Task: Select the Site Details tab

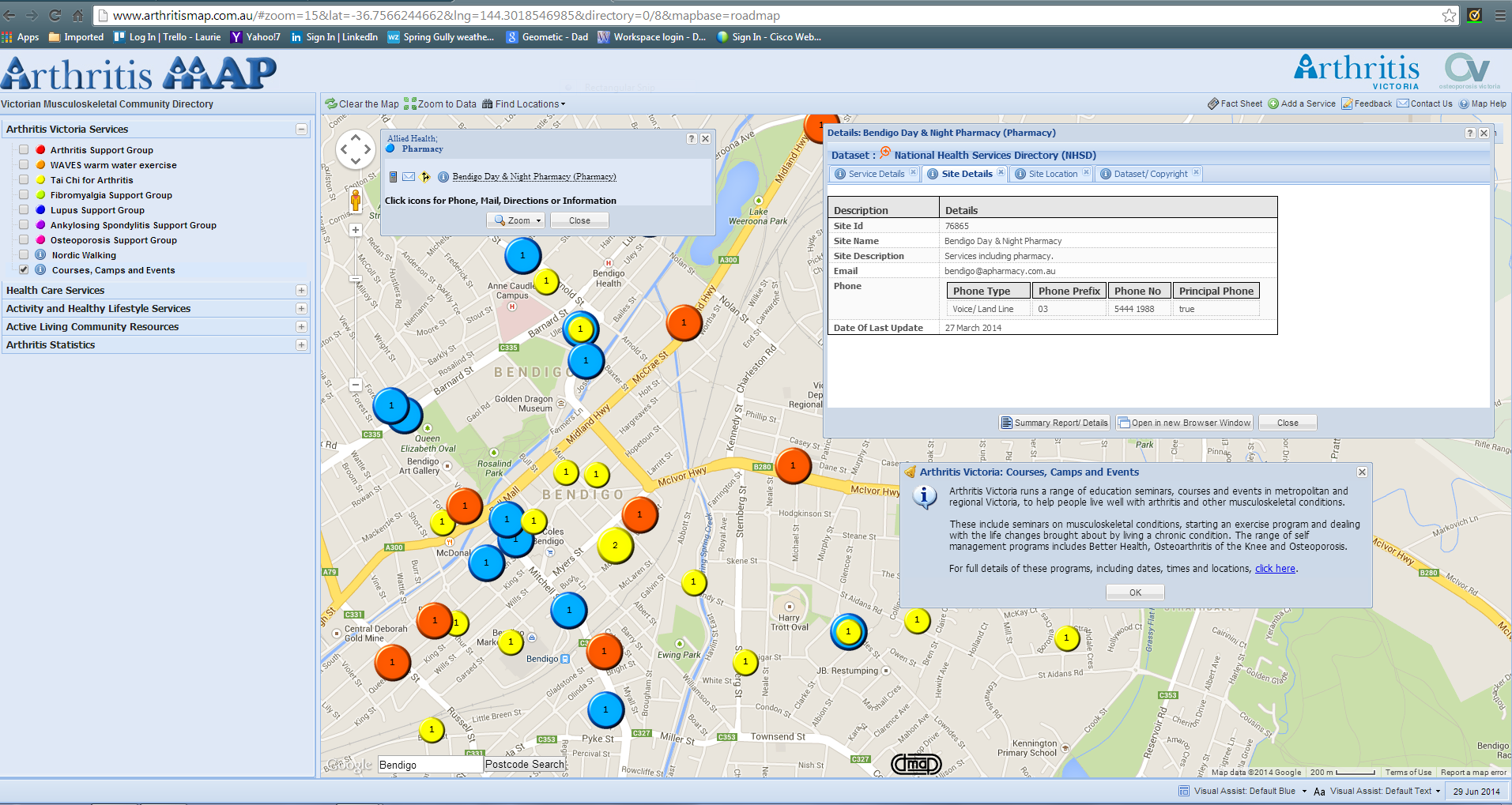Action: pos(966,174)
